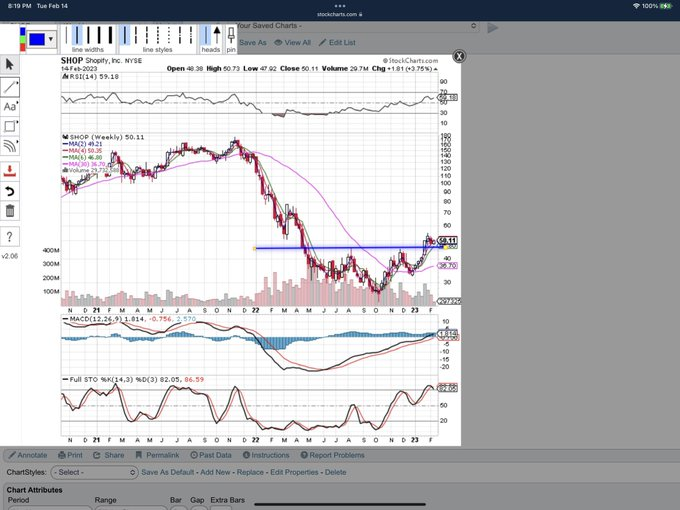Expand the line color dropdown arrow
Image resolution: width=680 pixels, height=510 pixels.
52,39
